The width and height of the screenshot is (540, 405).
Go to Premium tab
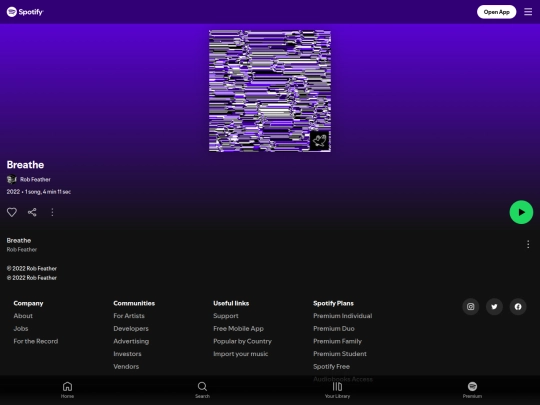point(472,390)
